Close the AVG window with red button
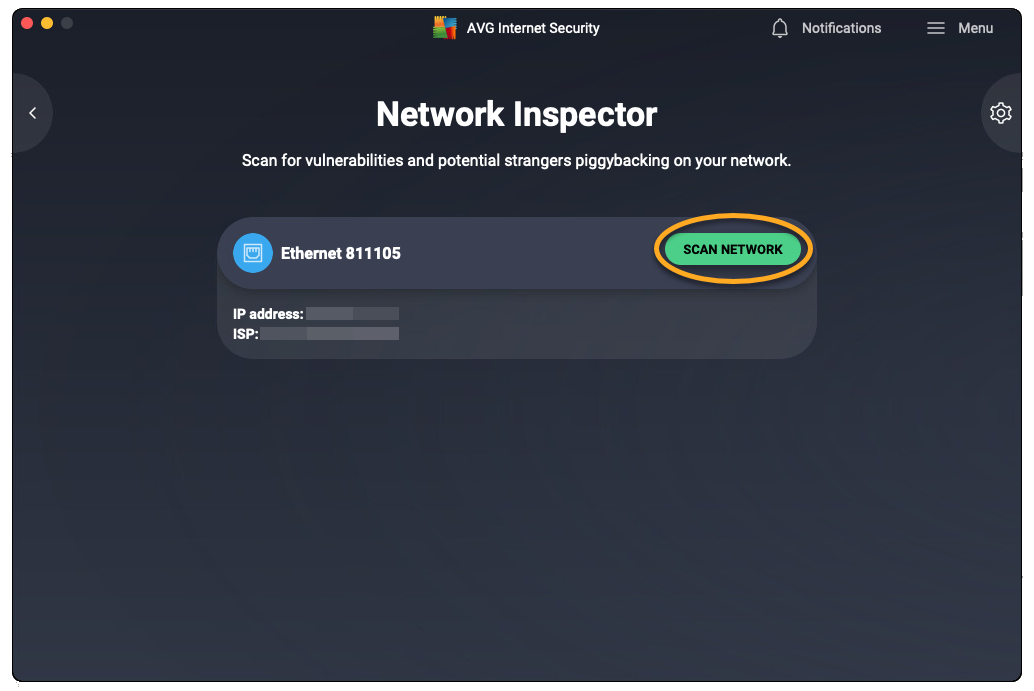1034x691 pixels. 27,23
